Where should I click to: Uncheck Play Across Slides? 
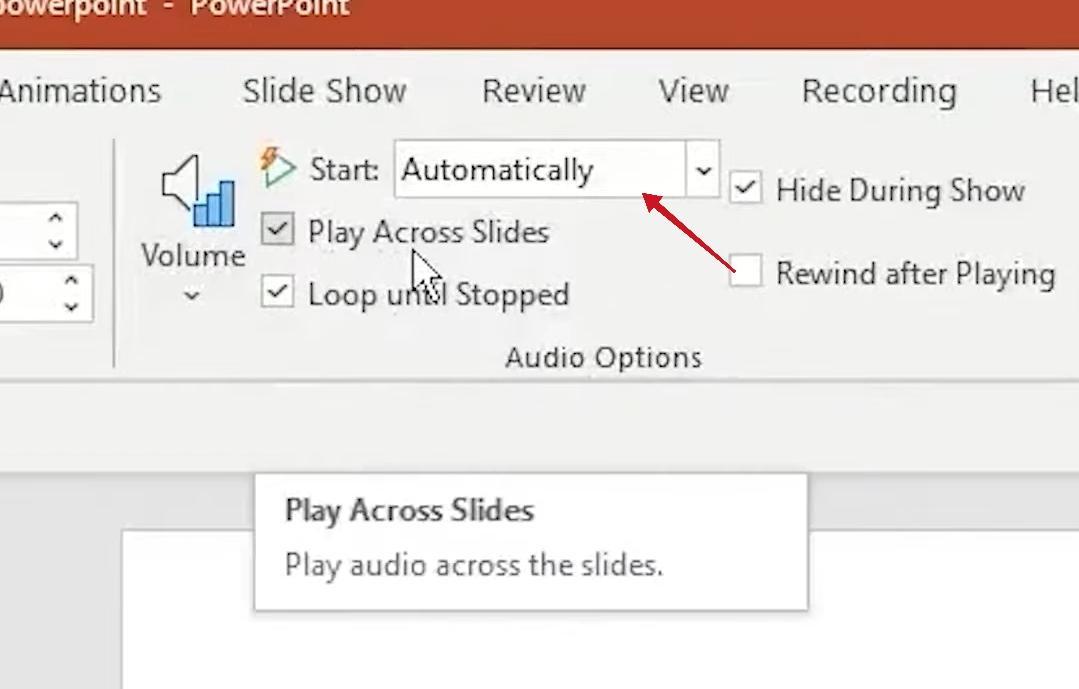277,230
